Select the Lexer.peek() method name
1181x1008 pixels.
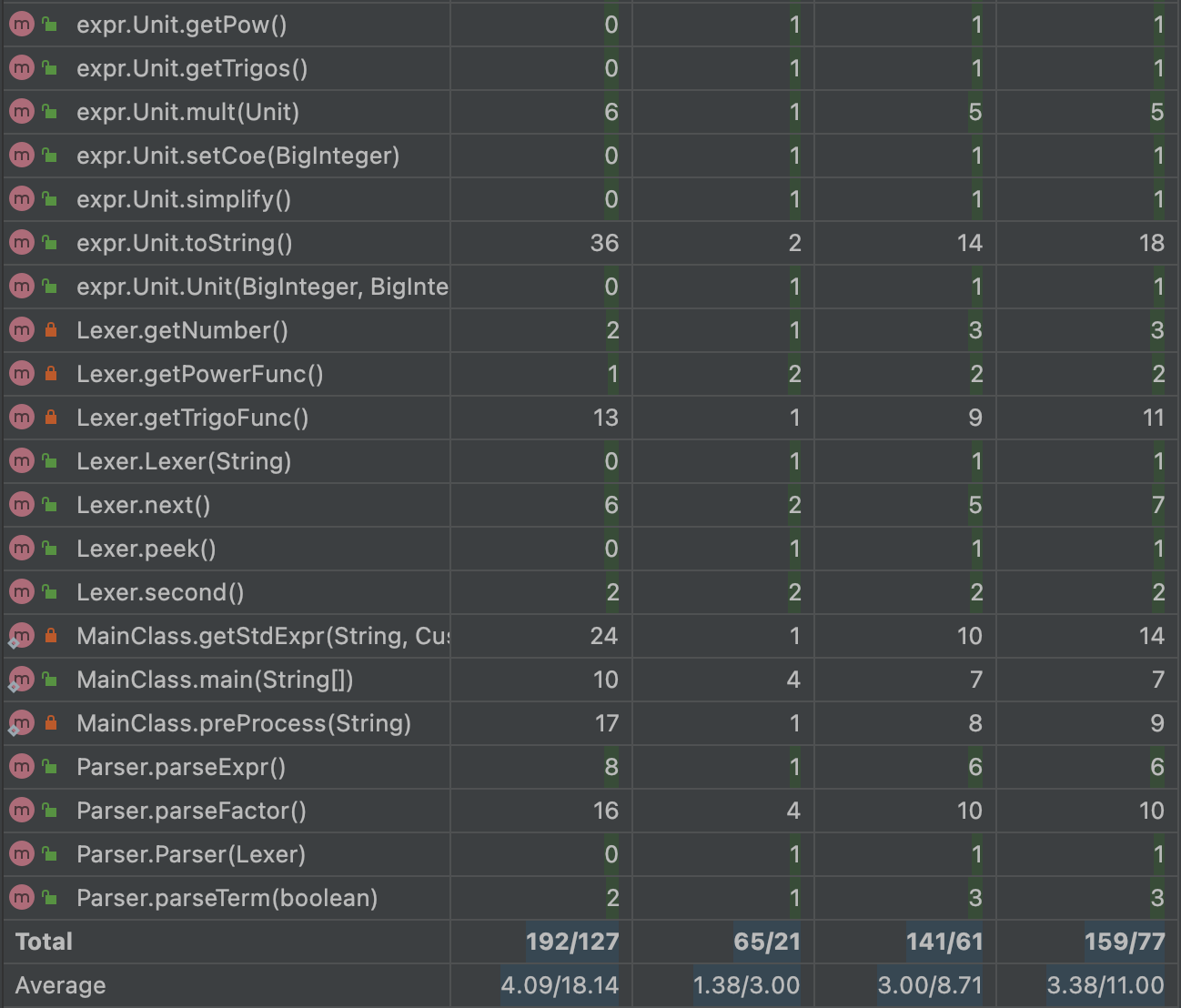click(146, 549)
